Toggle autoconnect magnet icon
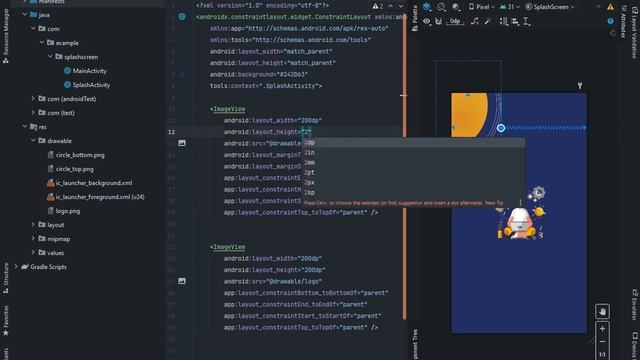This screenshot has height=360, width=640. pos(438,21)
